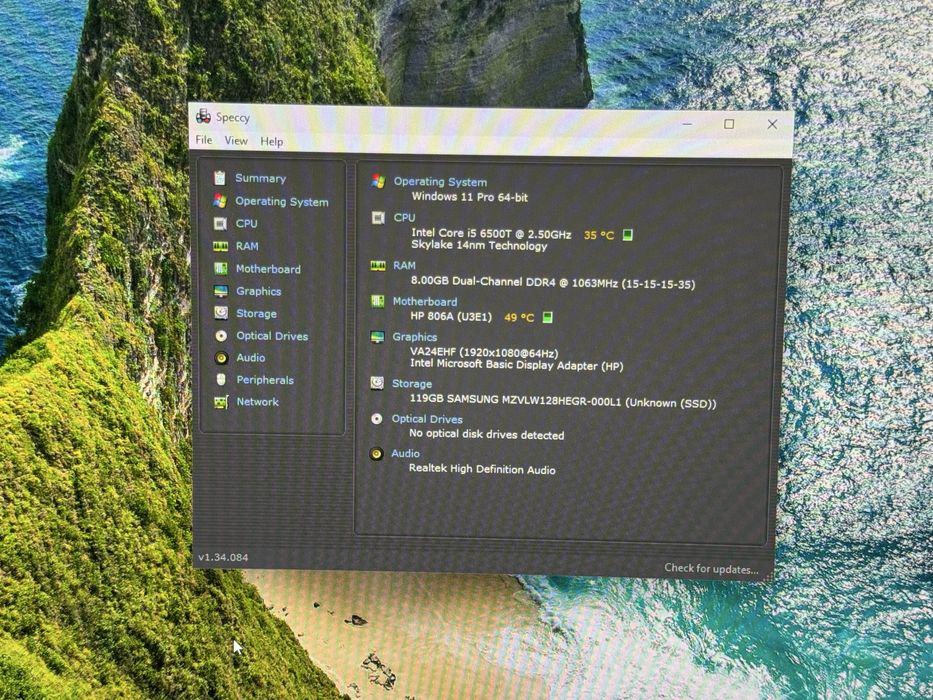
Task: Click the Windows flag icon in the summary panel
Action: click(378, 181)
